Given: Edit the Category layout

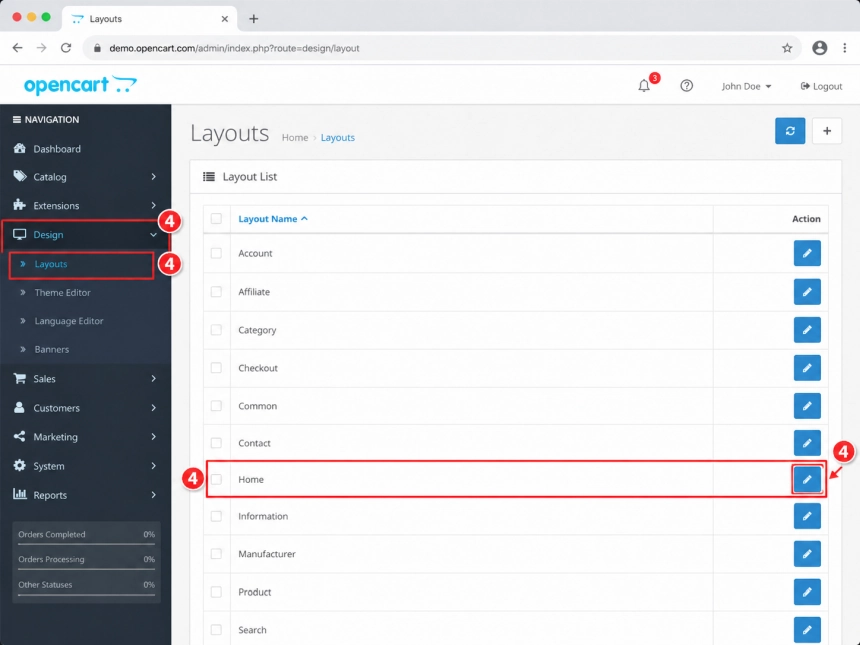Looking at the screenshot, I should tap(807, 330).
